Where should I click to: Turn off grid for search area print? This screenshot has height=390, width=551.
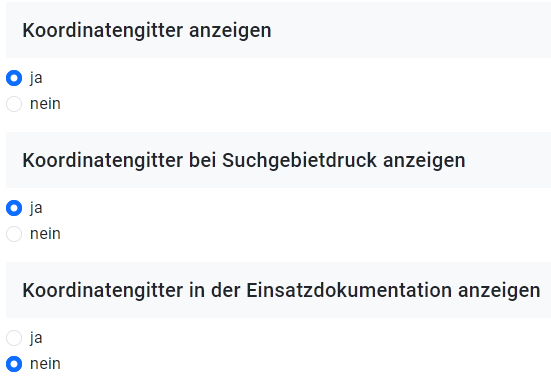14,234
